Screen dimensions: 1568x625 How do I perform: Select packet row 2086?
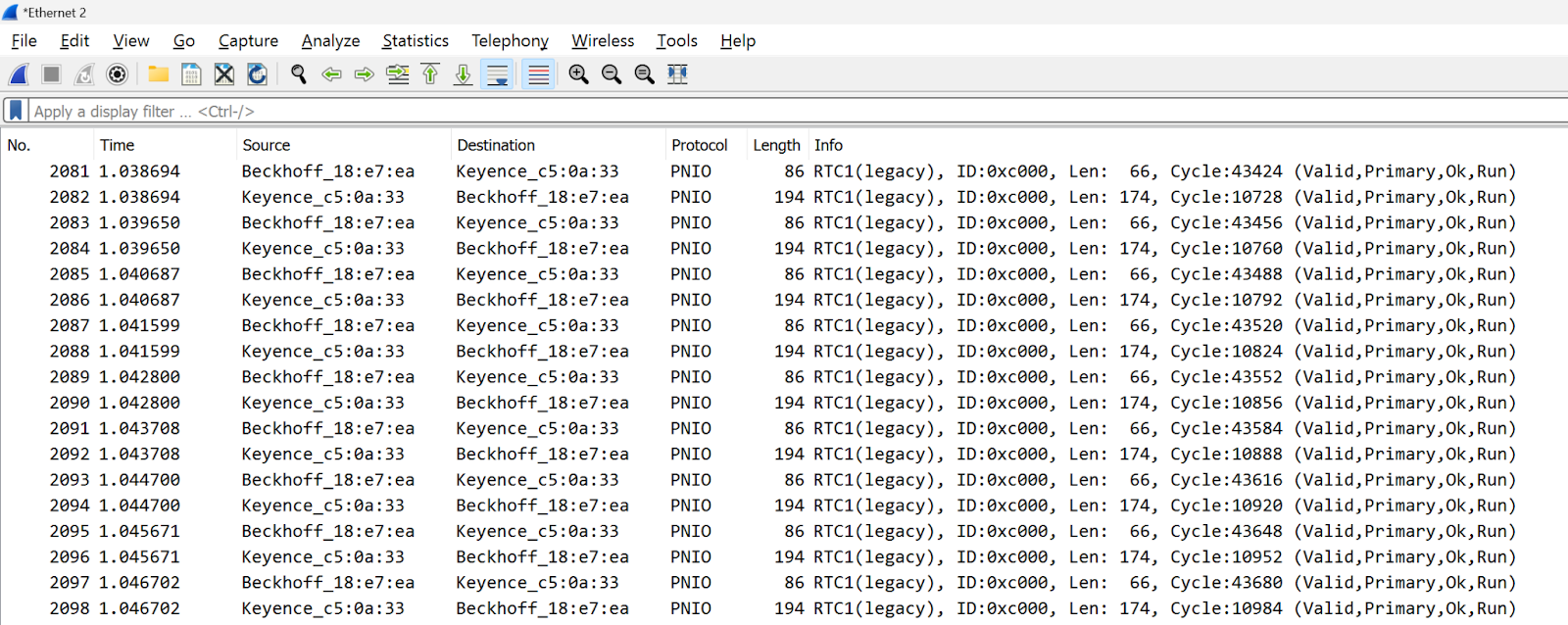[784, 300]
